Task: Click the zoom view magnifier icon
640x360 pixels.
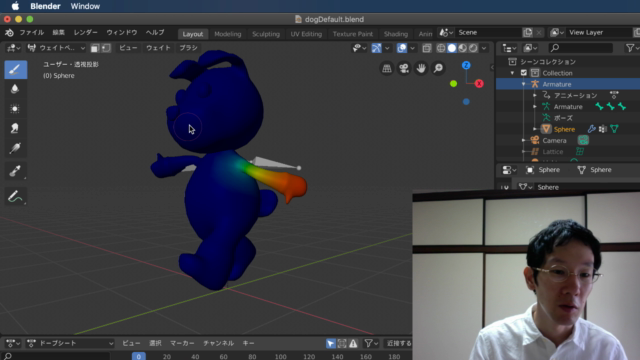Action: (x=438, y=68)
